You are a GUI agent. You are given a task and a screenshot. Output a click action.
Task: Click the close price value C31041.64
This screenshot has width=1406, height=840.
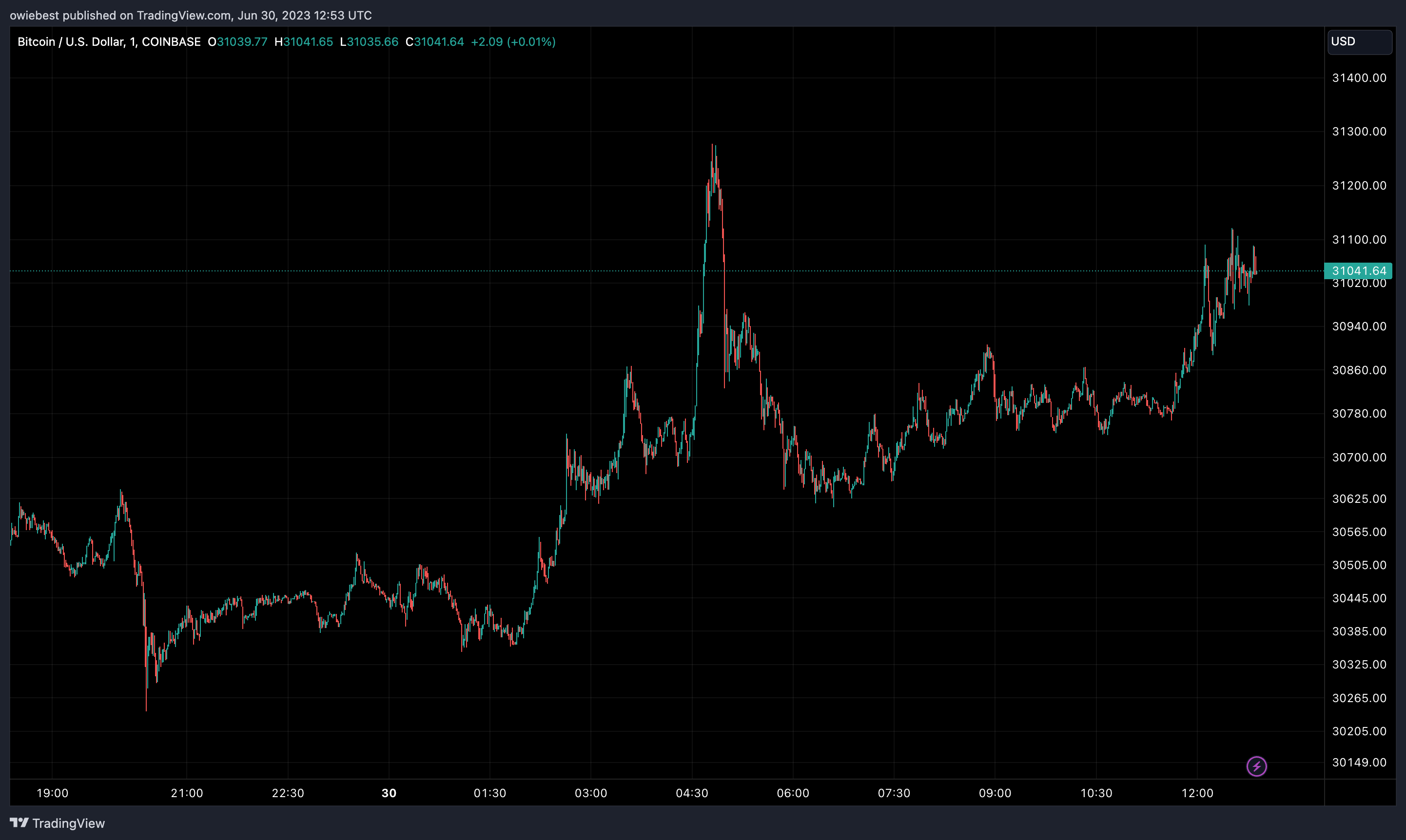click(435, 41)
